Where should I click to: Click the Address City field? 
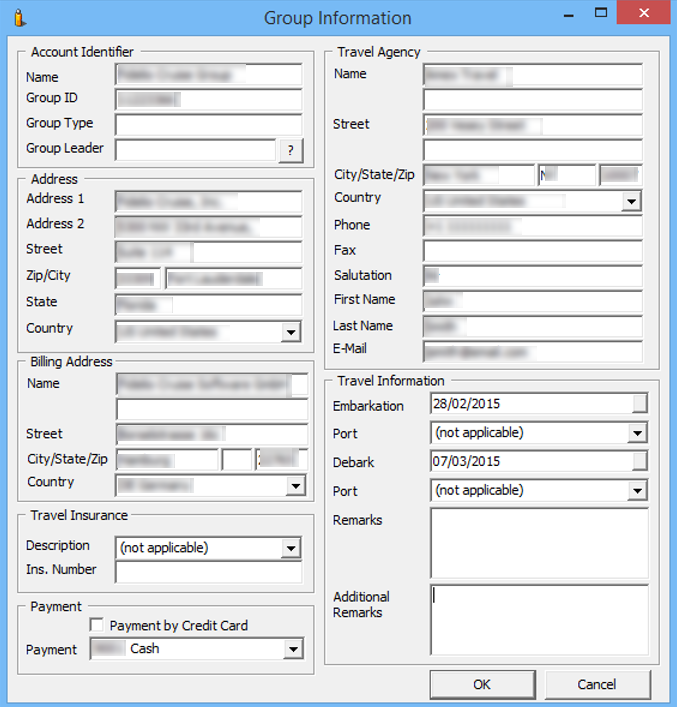coord(234,278)
